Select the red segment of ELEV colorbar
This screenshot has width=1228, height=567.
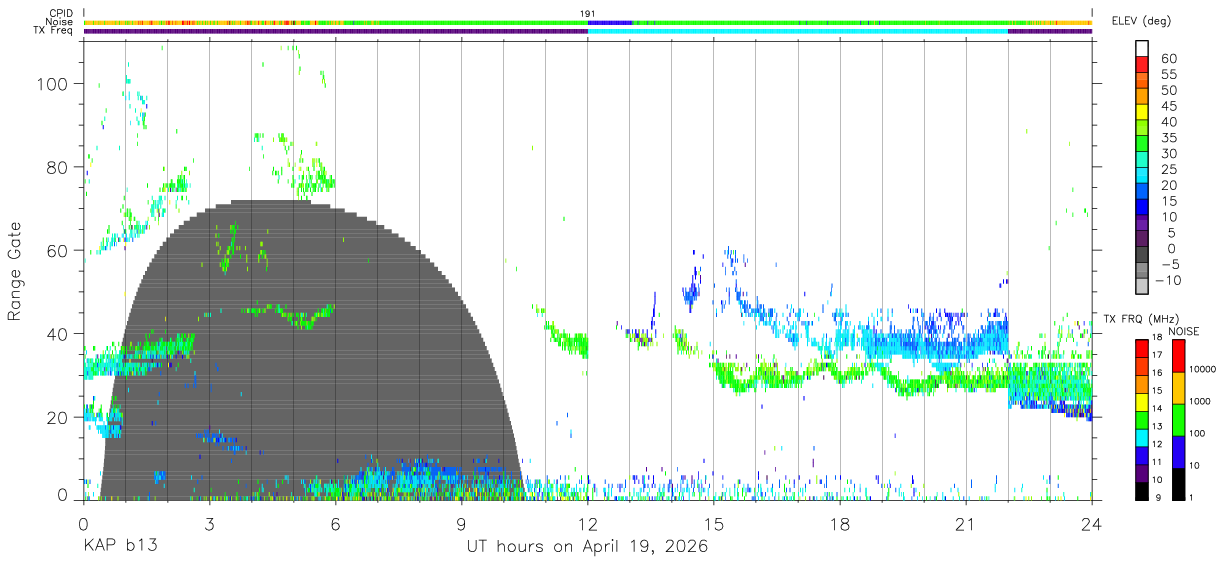1143,64
